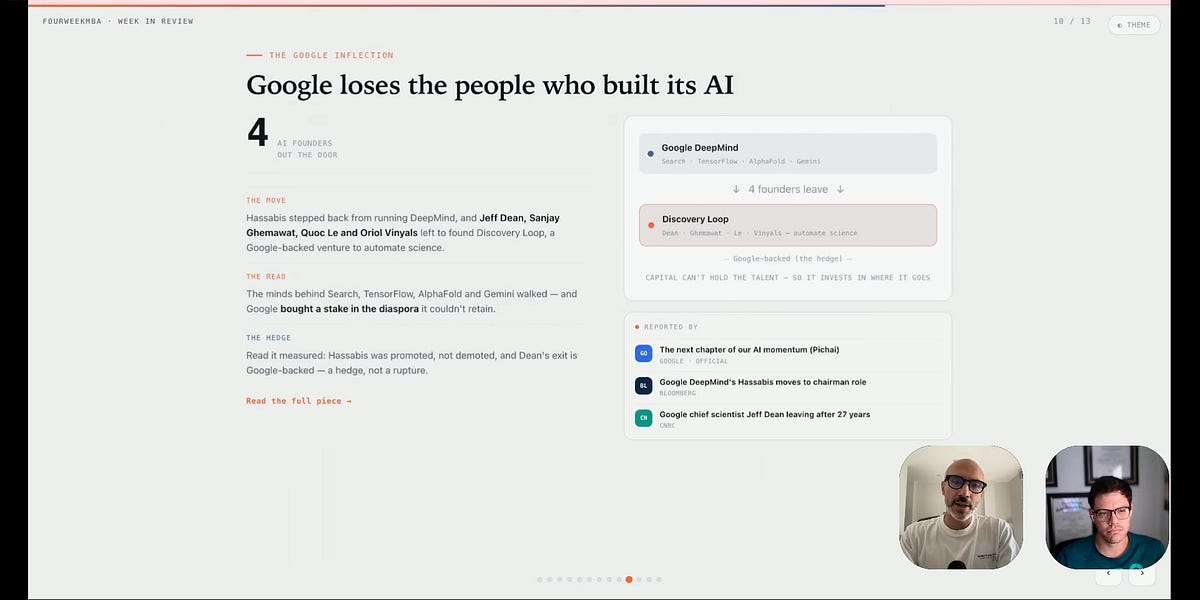Select the Google DeepMind card
Image resolution: width=1200 pixels, height=600 pixels.
click(788, 154)
